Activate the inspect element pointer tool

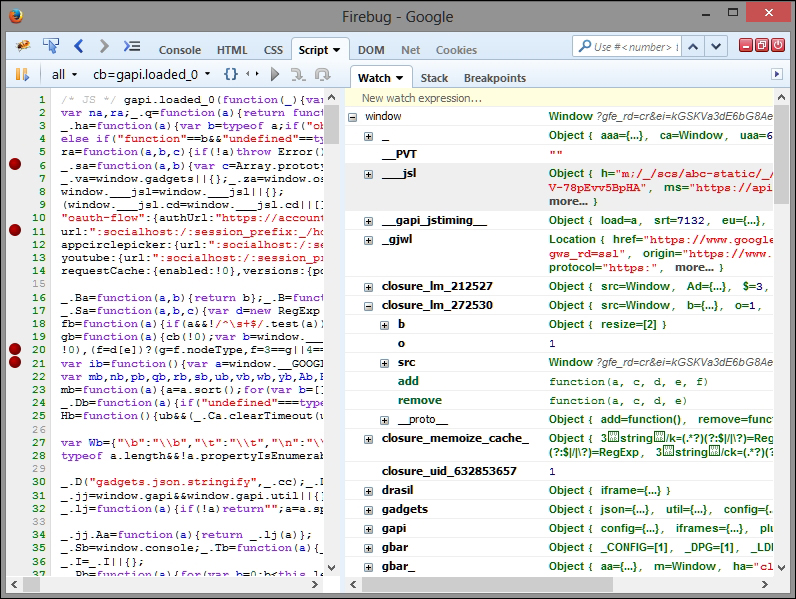(x=51, y=46)
